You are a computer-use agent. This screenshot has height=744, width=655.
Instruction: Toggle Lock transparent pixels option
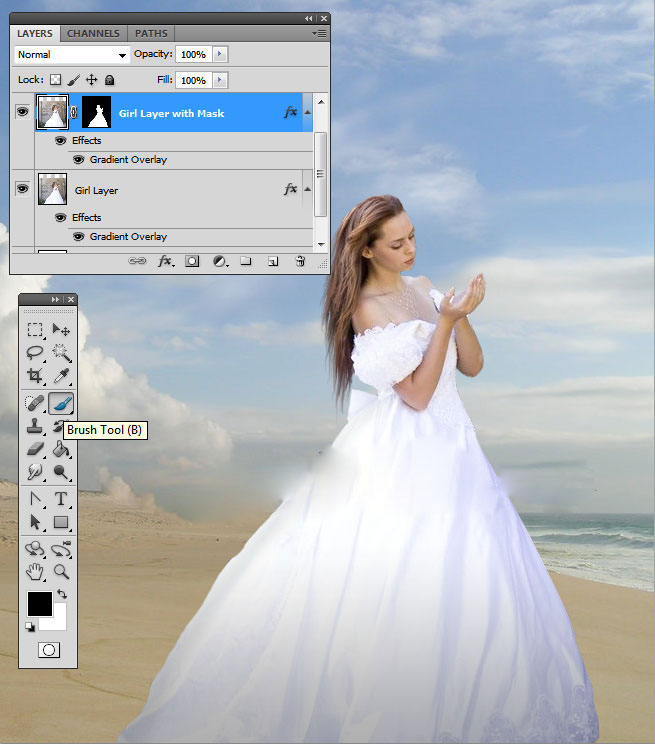click(56, 80)
